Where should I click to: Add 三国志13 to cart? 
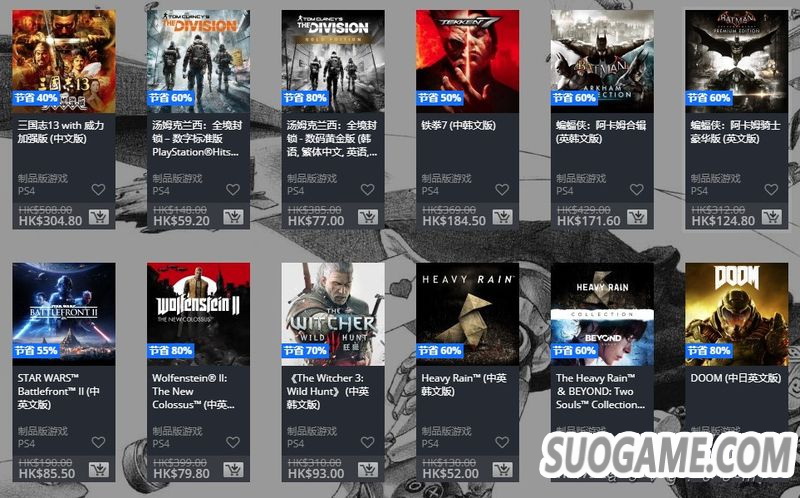tap(98, 217)
